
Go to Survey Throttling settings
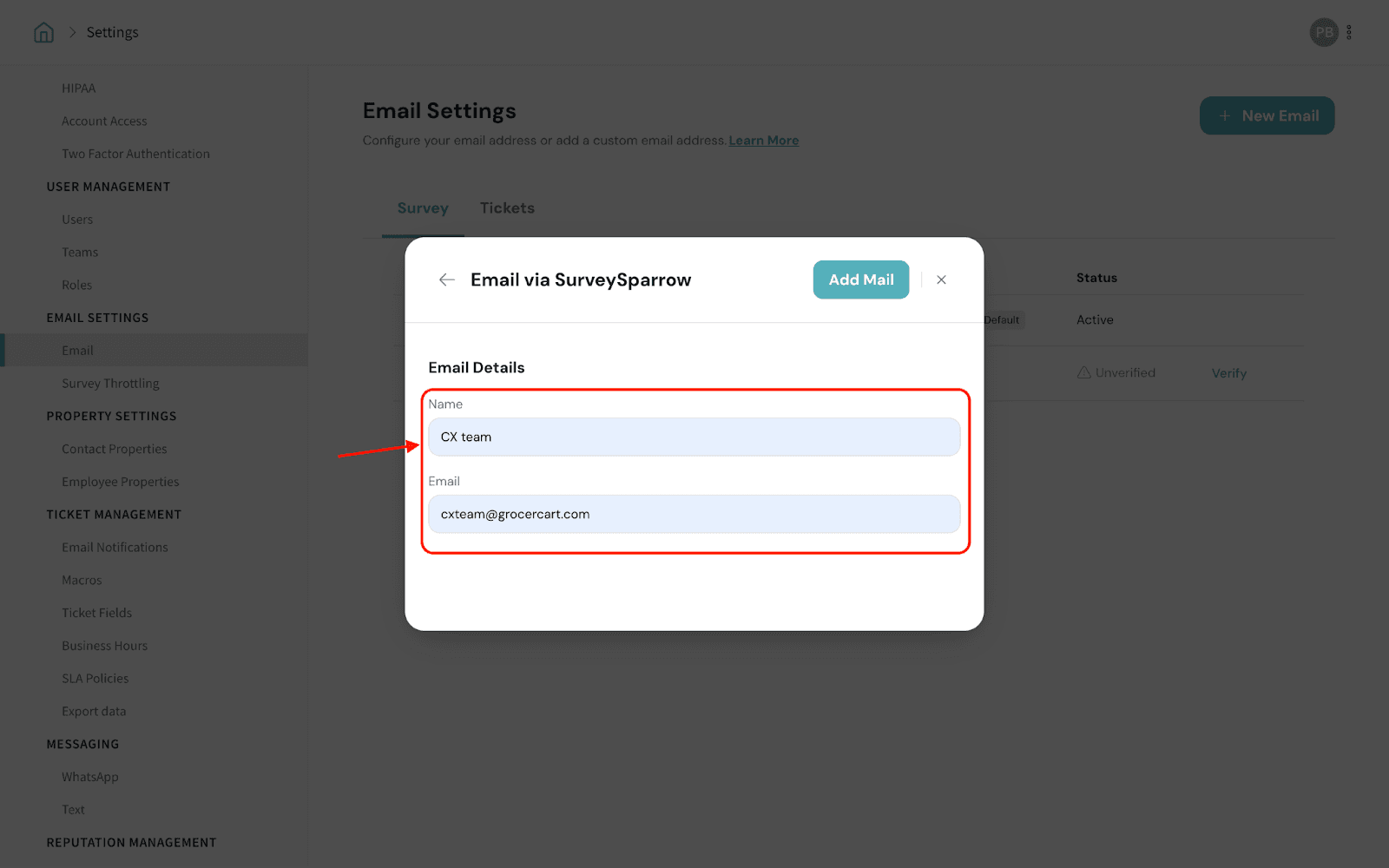click(110, 384)
